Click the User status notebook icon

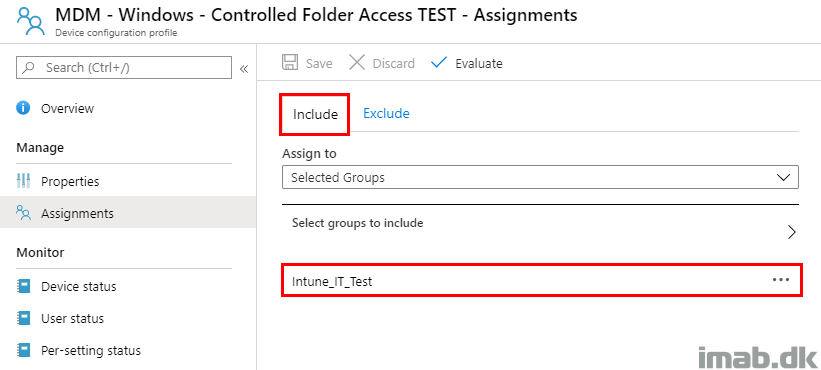(x=24, y=318)
